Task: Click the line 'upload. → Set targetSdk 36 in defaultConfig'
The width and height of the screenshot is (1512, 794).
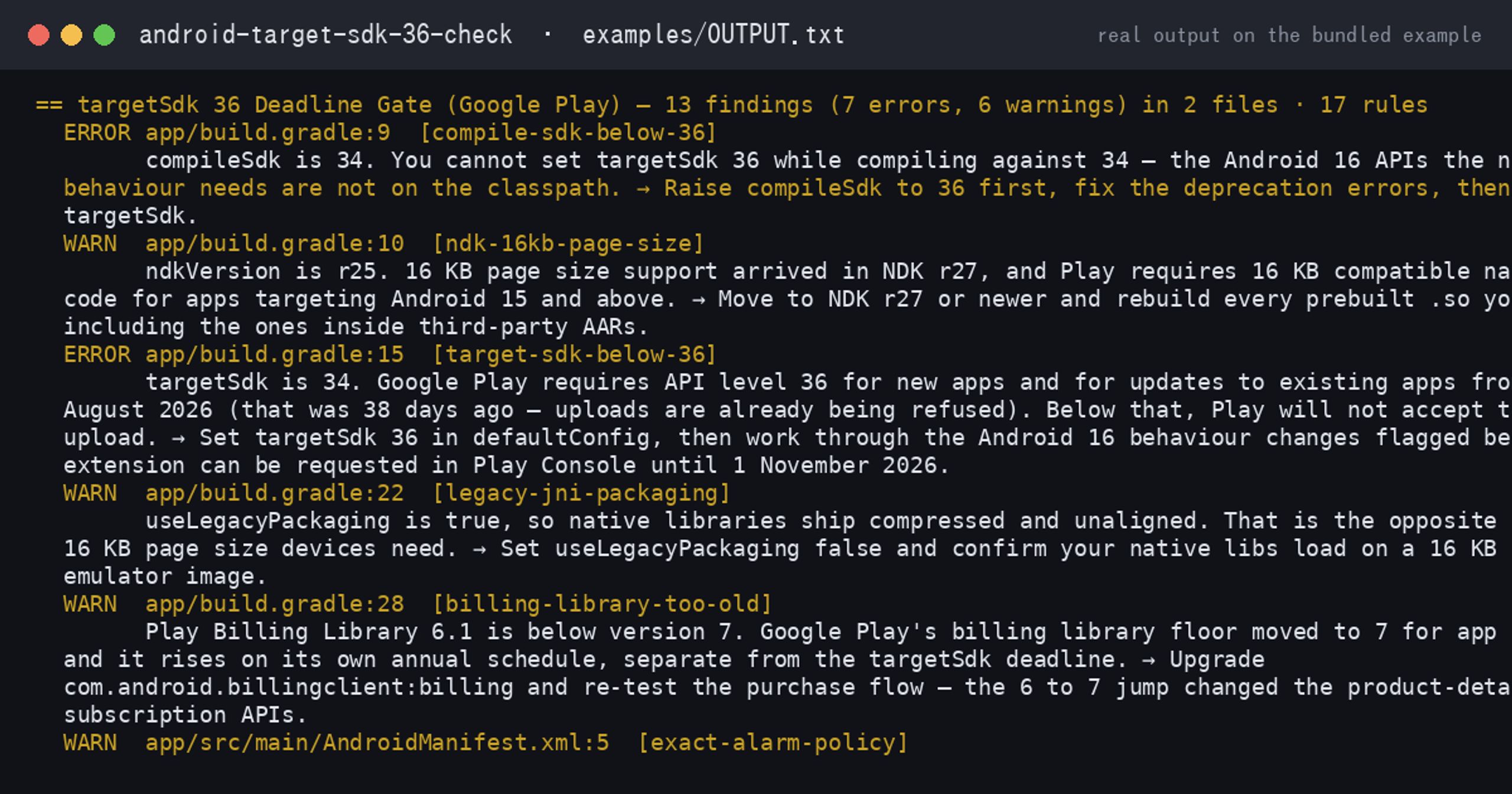Action: point(788,438)
